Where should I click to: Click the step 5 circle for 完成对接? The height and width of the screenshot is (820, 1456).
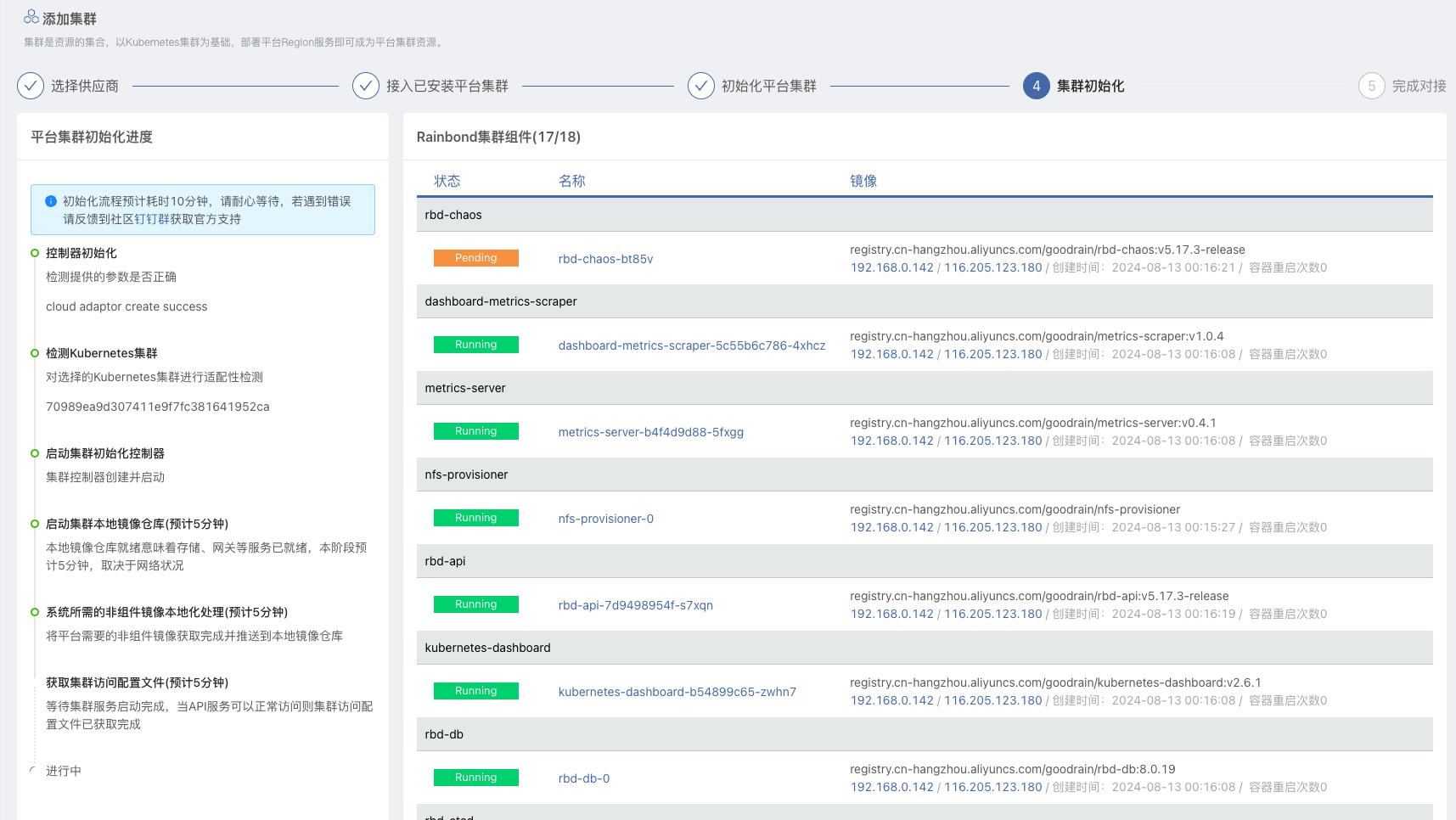(1372, 86)
